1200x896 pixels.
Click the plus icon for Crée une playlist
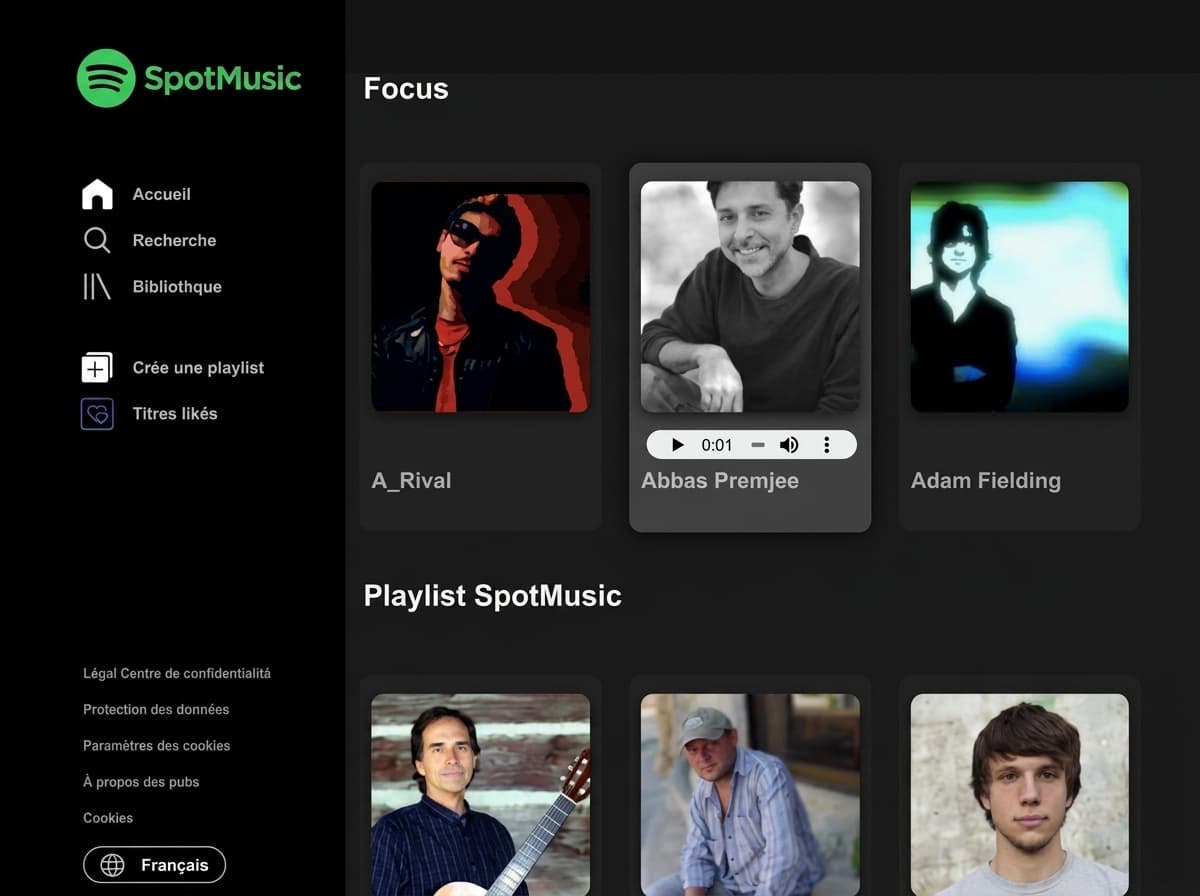coord(97,367)
